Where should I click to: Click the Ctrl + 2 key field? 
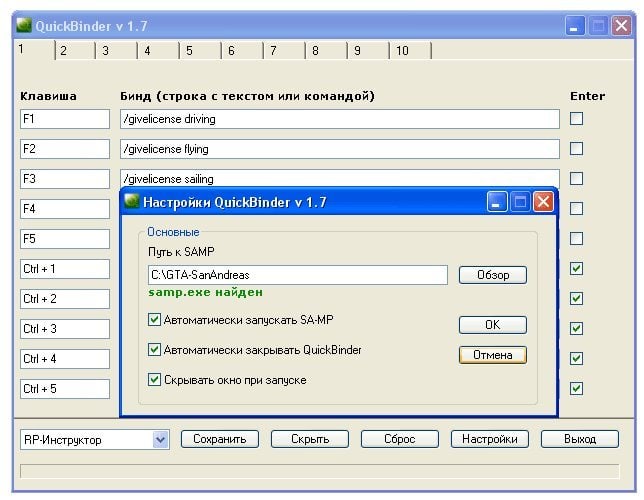(65, 299)
